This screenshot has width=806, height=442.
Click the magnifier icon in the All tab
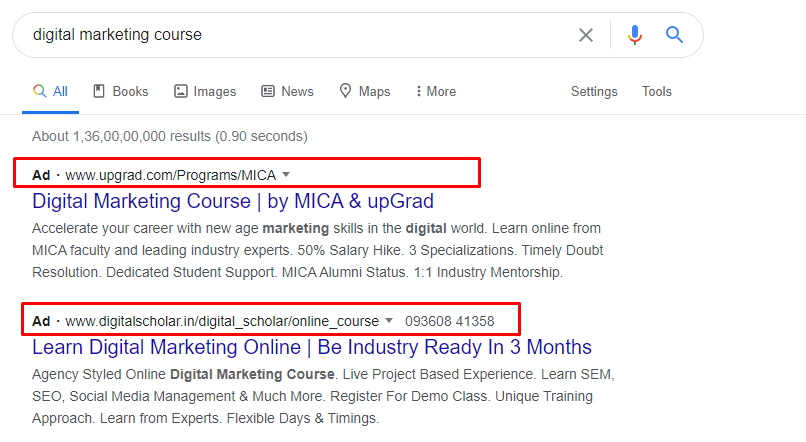pos(39,91)
